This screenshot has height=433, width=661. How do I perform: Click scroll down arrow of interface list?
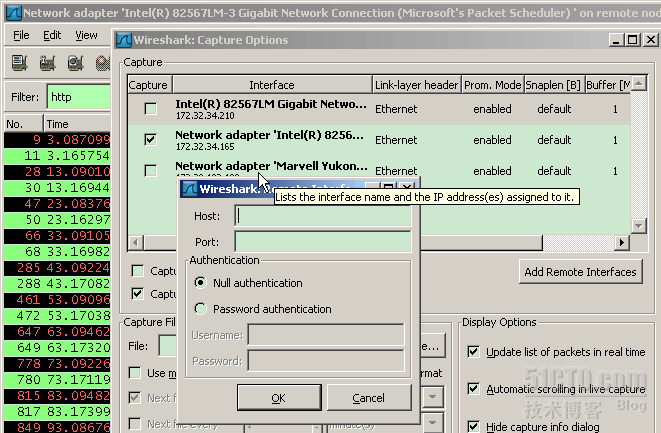click(x=639, y=226)
